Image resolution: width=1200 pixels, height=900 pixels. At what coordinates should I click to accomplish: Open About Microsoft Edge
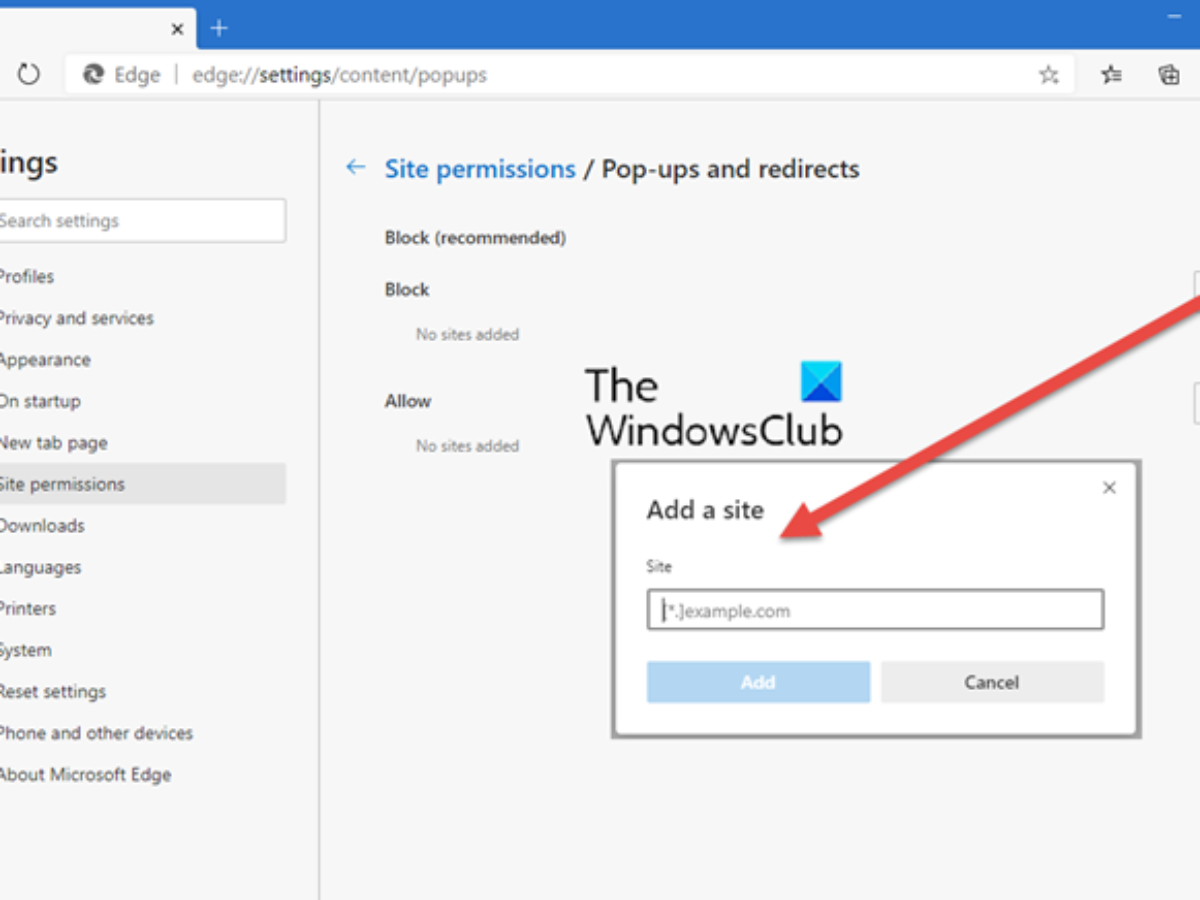coord(85,775)
